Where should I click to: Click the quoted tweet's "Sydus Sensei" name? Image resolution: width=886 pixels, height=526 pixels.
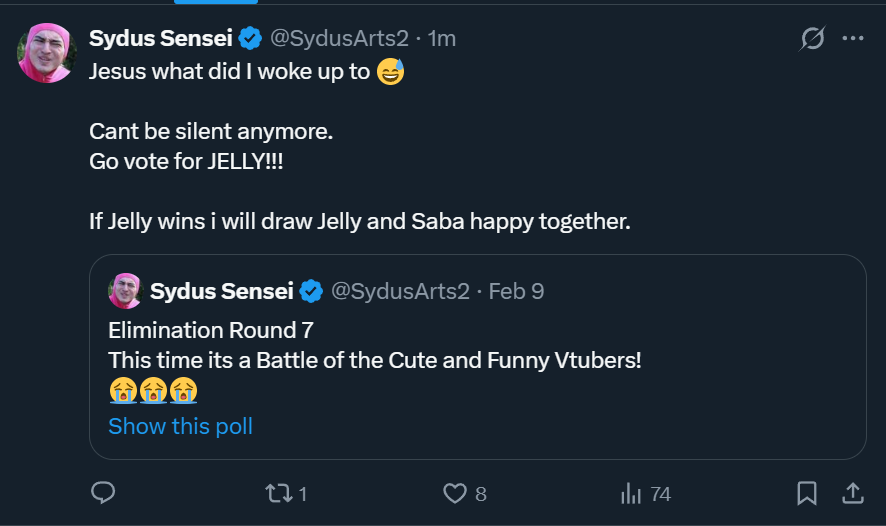pyautogui.click(x=222, y=291)
